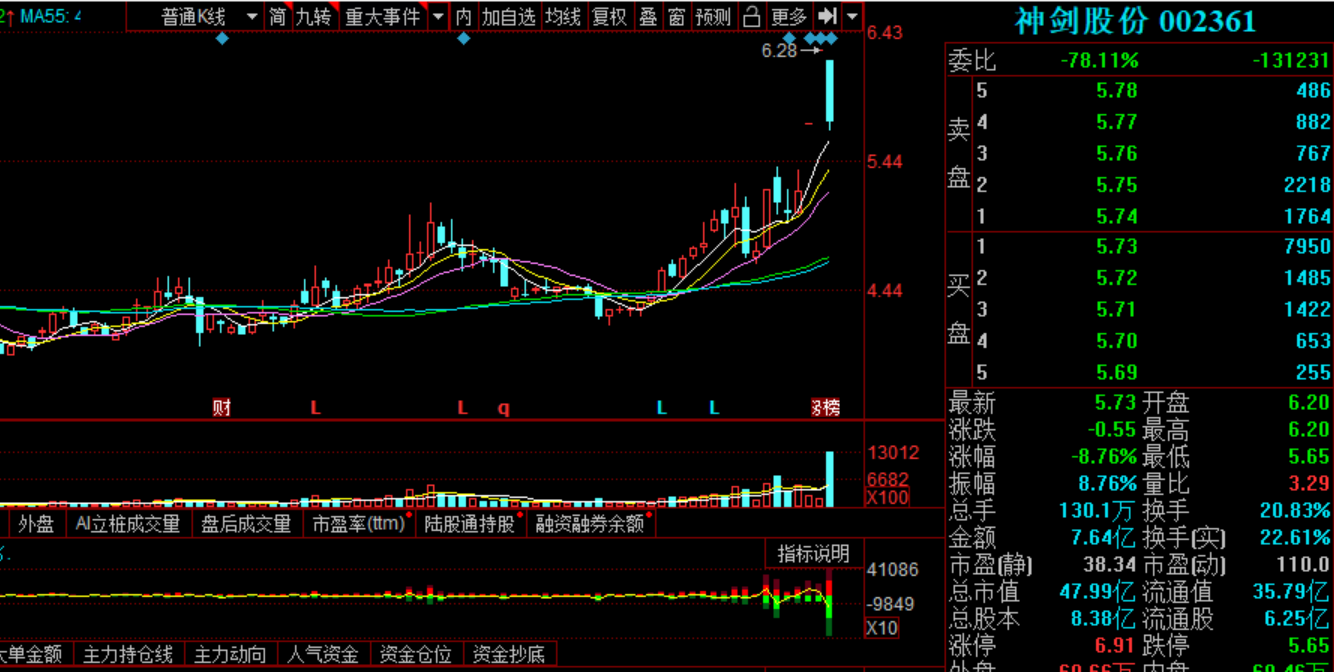Click the 6.28 high price label on chart

click(x=779, y=51)
